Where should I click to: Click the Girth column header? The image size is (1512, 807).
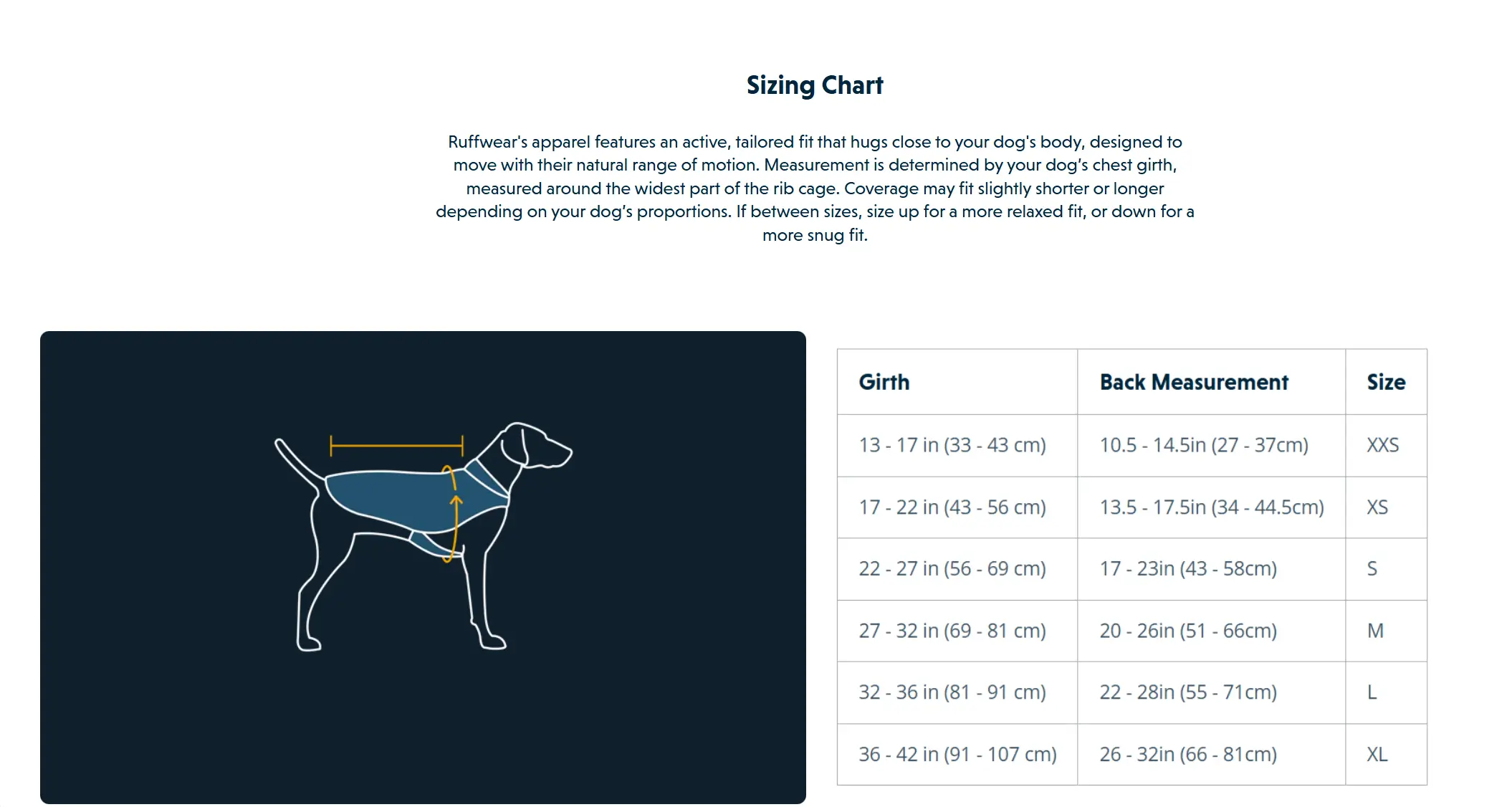pos(884,382)
